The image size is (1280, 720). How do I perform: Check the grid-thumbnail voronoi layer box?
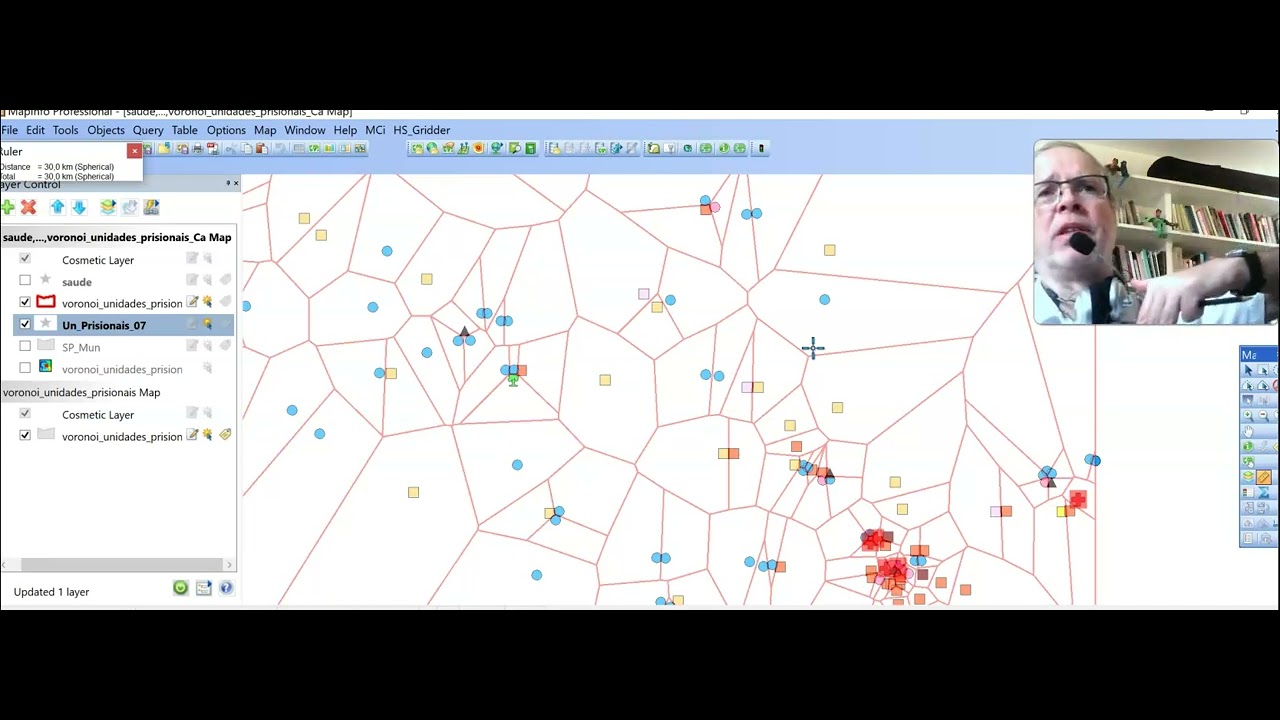tap(25, 368)
